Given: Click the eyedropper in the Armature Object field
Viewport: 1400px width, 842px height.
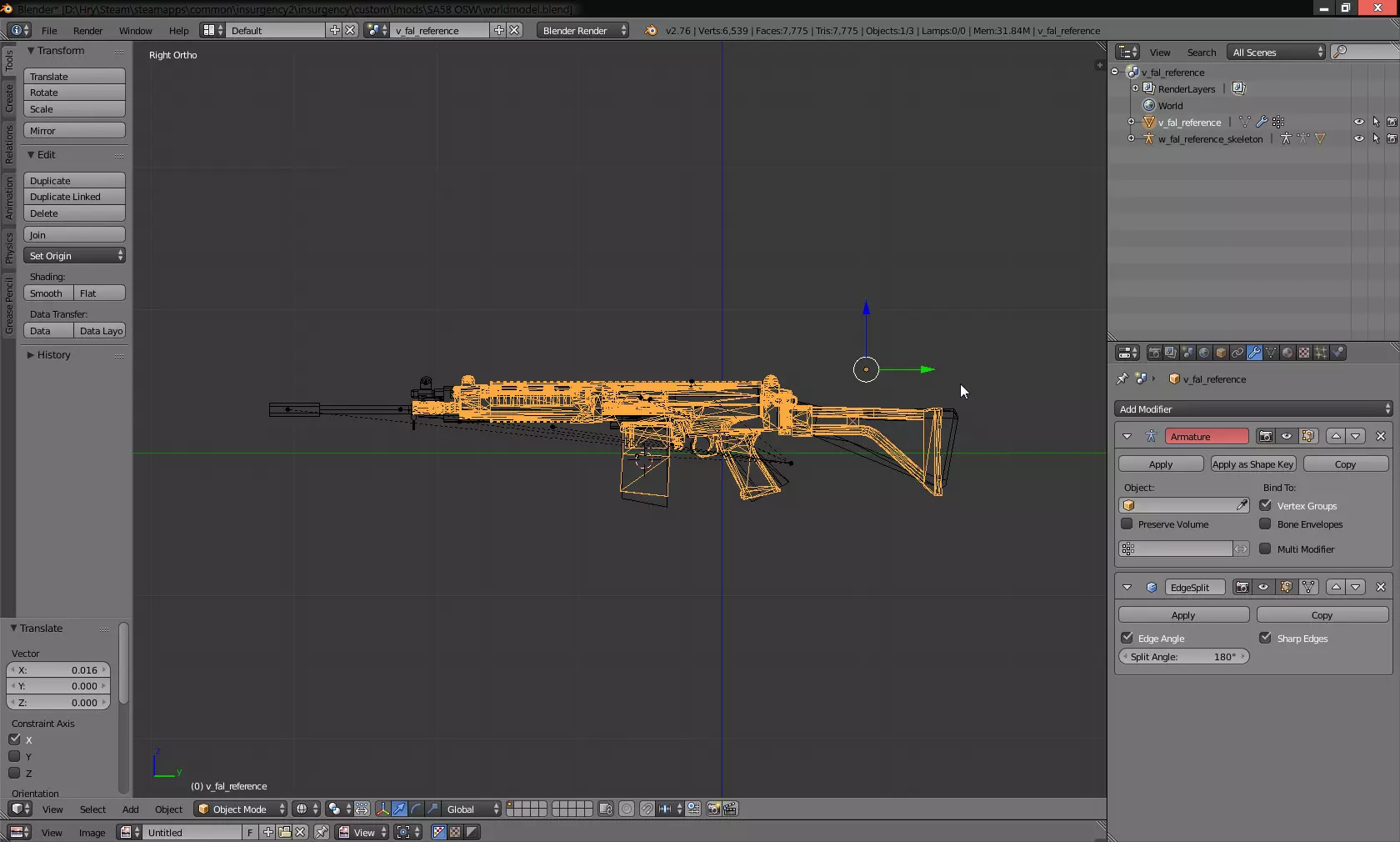Looking at the screenshot, I should coord(1242,505).
